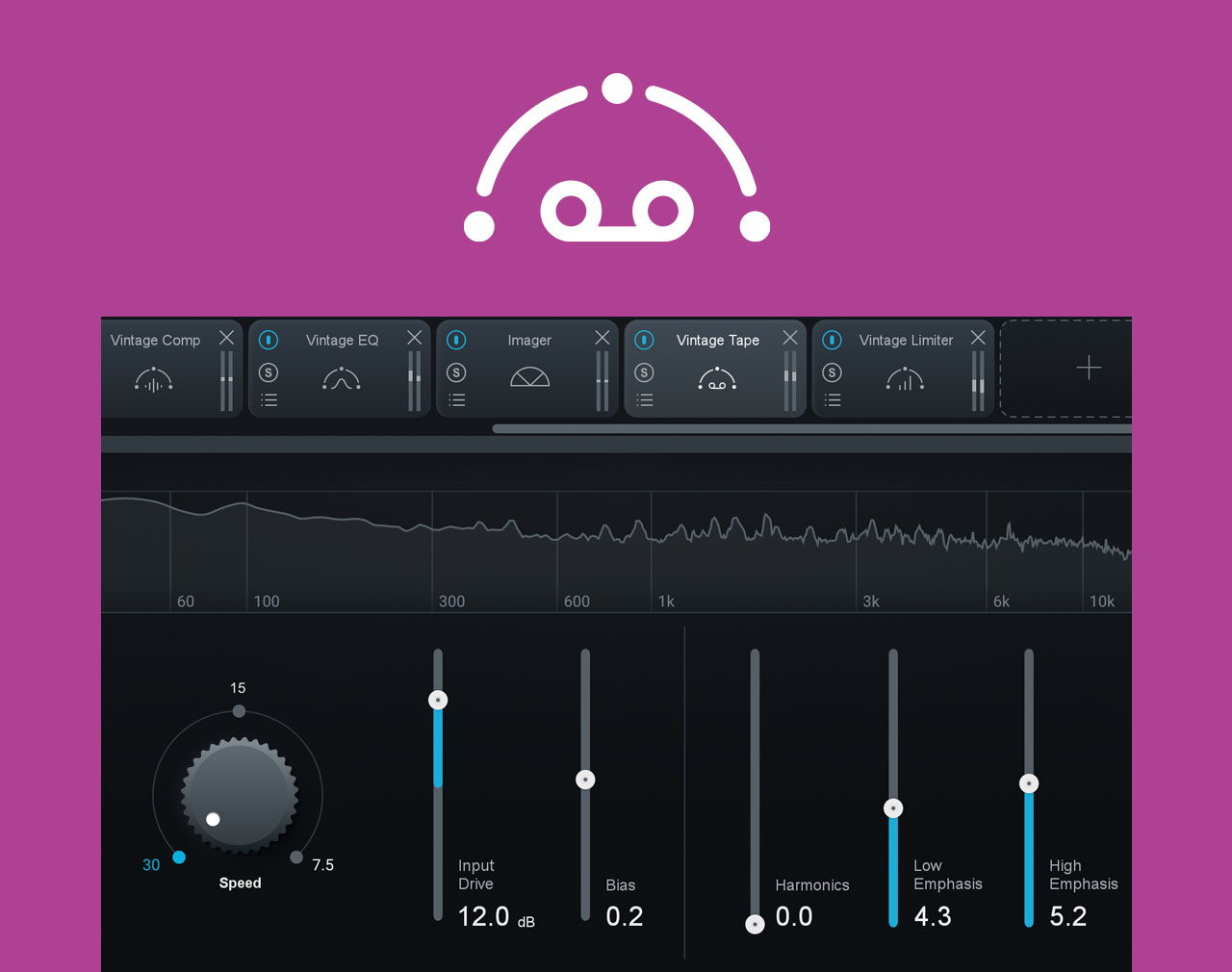Click the 3k frequency label
Image resolution: width=1232 pixels, height=972 pixels.
click(871, 601)
